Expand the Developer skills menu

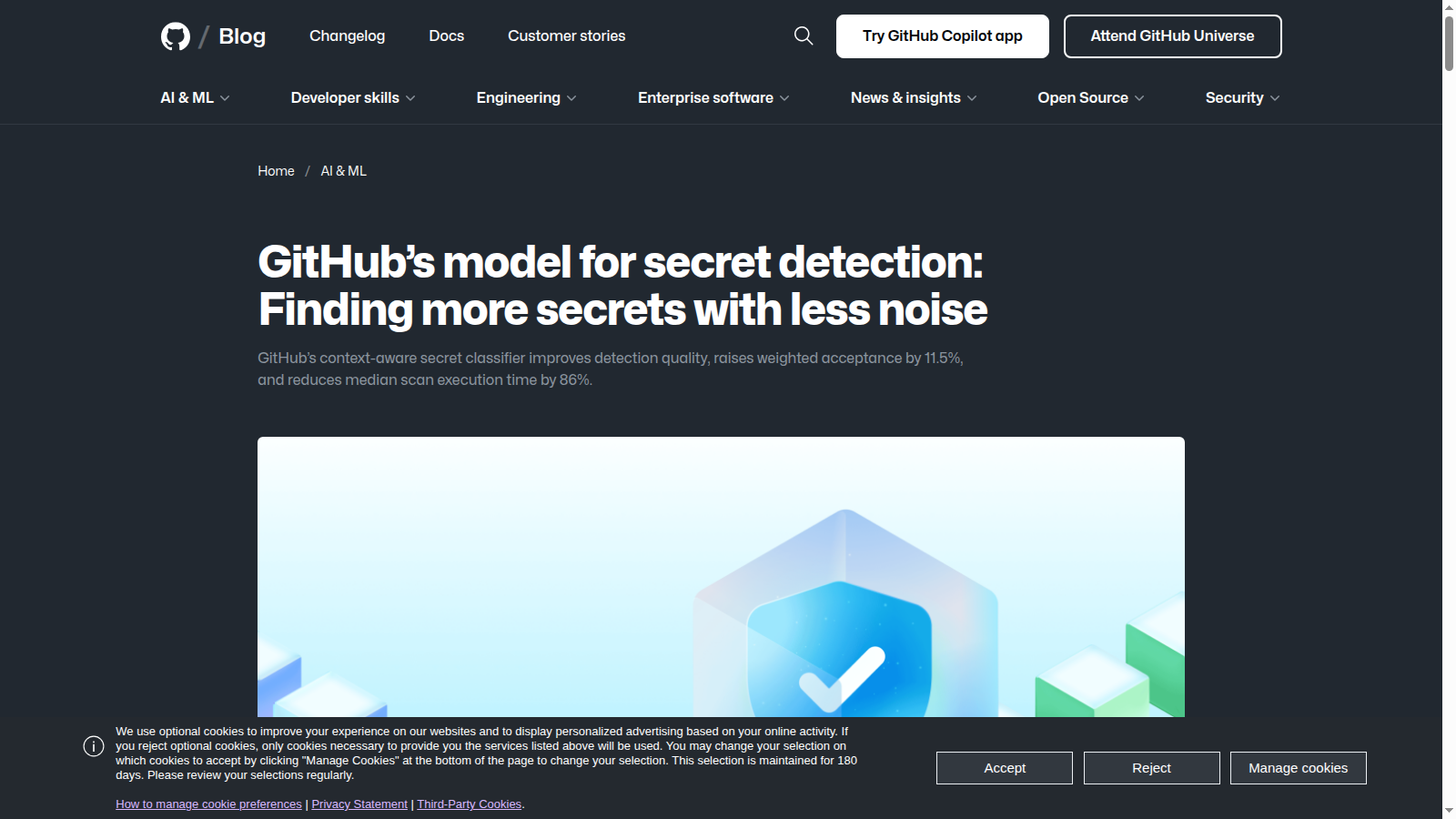tap(353, 97)
